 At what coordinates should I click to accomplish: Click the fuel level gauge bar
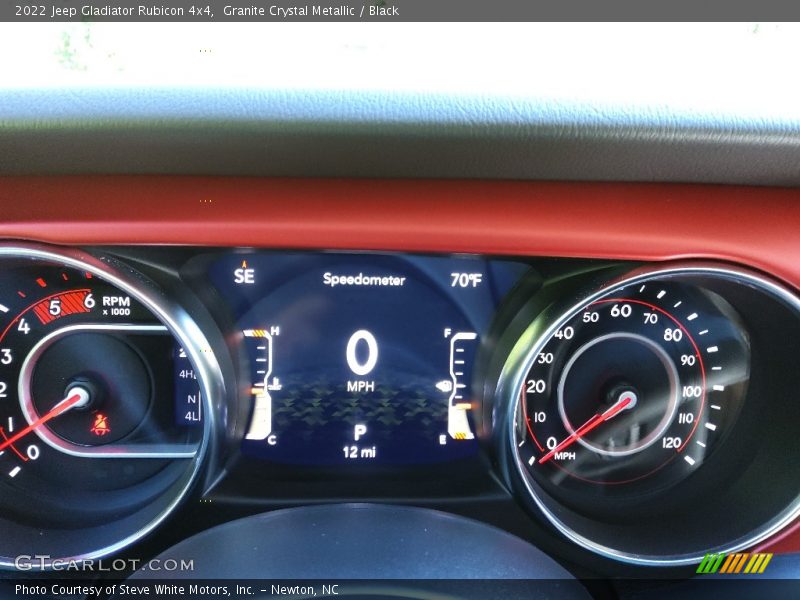coord(462,385)
